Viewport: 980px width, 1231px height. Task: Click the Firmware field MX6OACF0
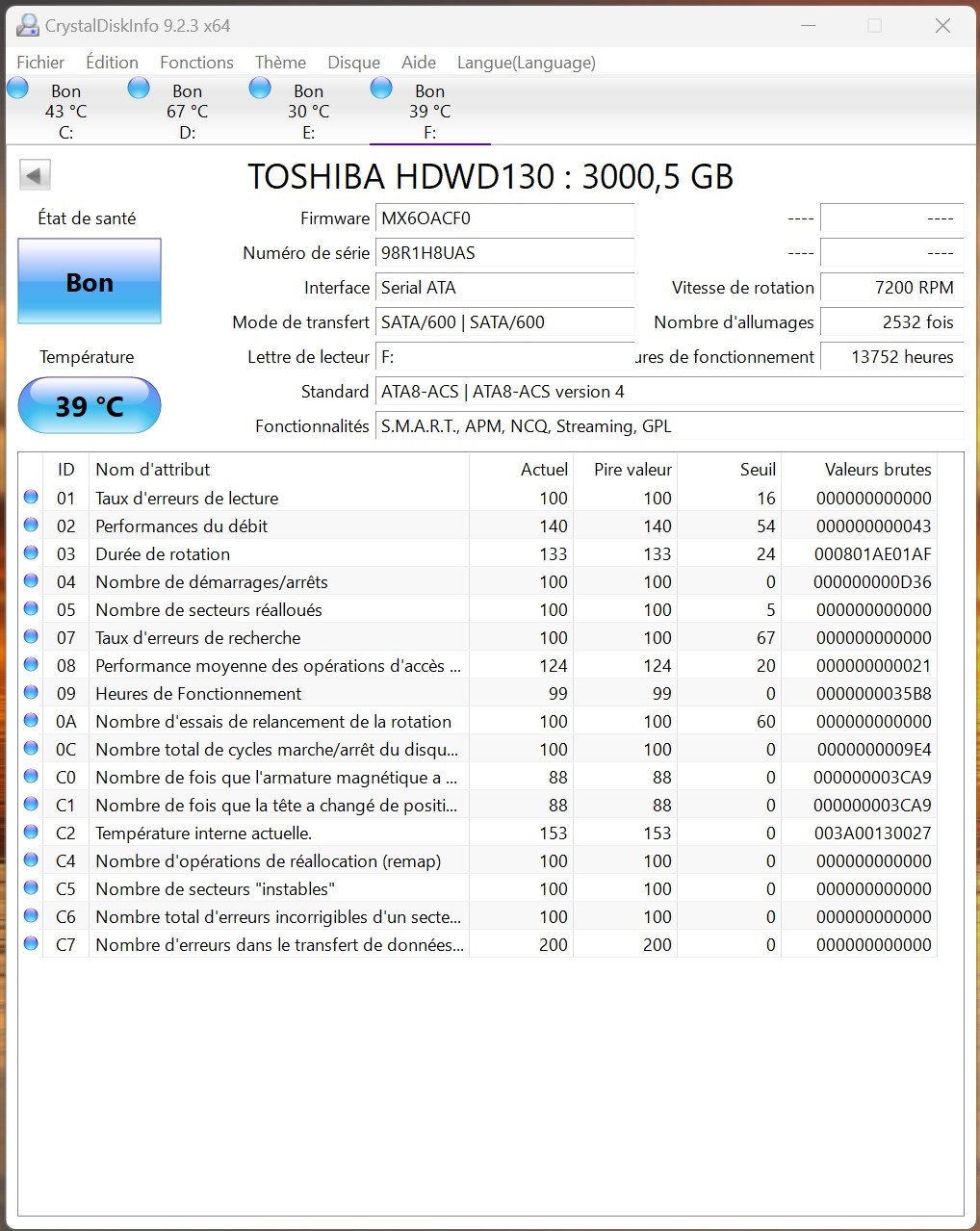pos(504,218)
